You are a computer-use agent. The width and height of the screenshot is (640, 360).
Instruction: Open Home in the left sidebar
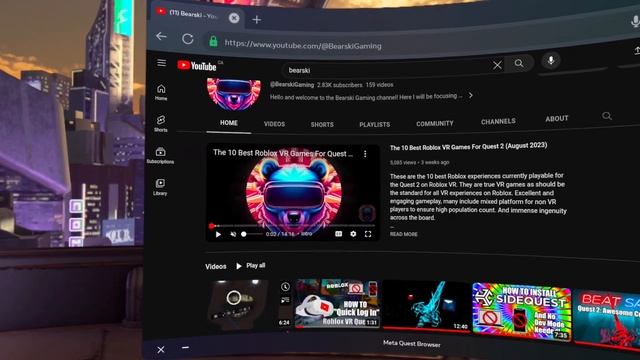point(161,92)
